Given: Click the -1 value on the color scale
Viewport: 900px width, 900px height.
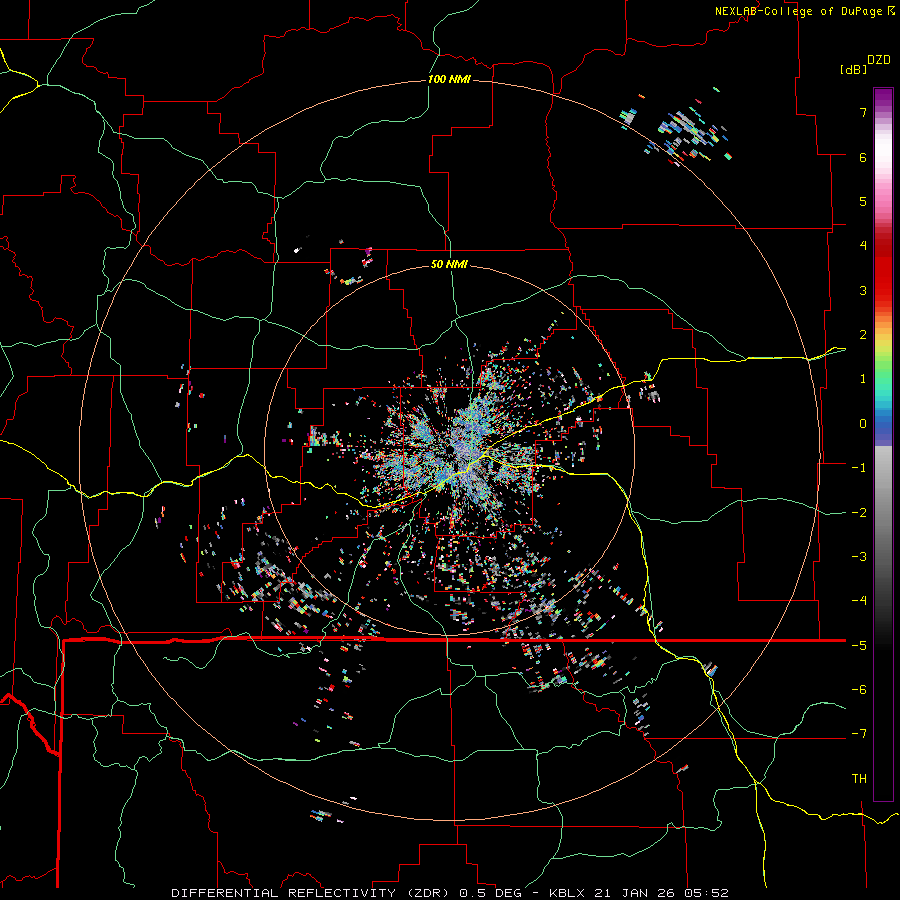Looking at the screenshot, I should 859,468.
